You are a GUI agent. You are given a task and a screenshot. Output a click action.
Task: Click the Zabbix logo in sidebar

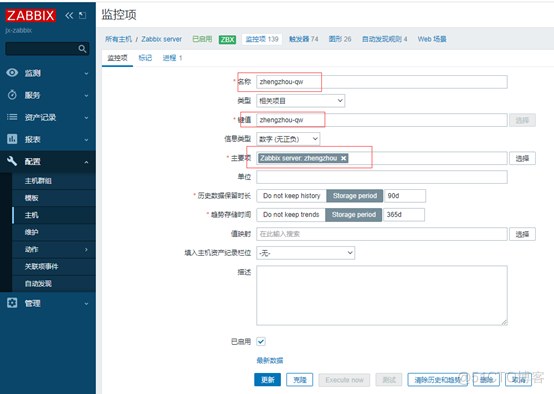(x=31, y=16)
